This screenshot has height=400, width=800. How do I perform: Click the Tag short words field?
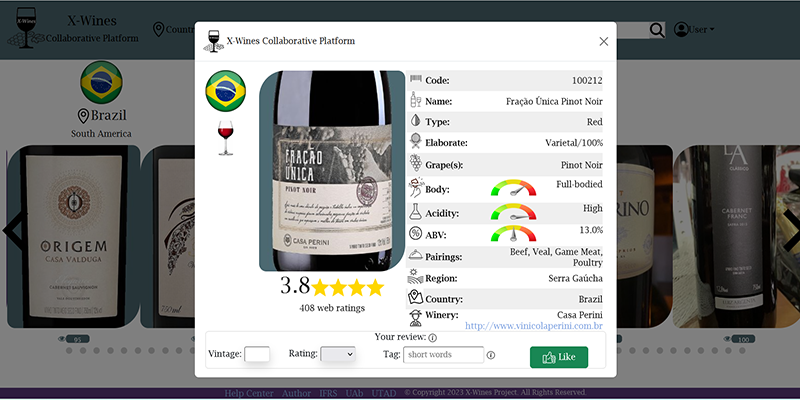[x=443, y=355]
